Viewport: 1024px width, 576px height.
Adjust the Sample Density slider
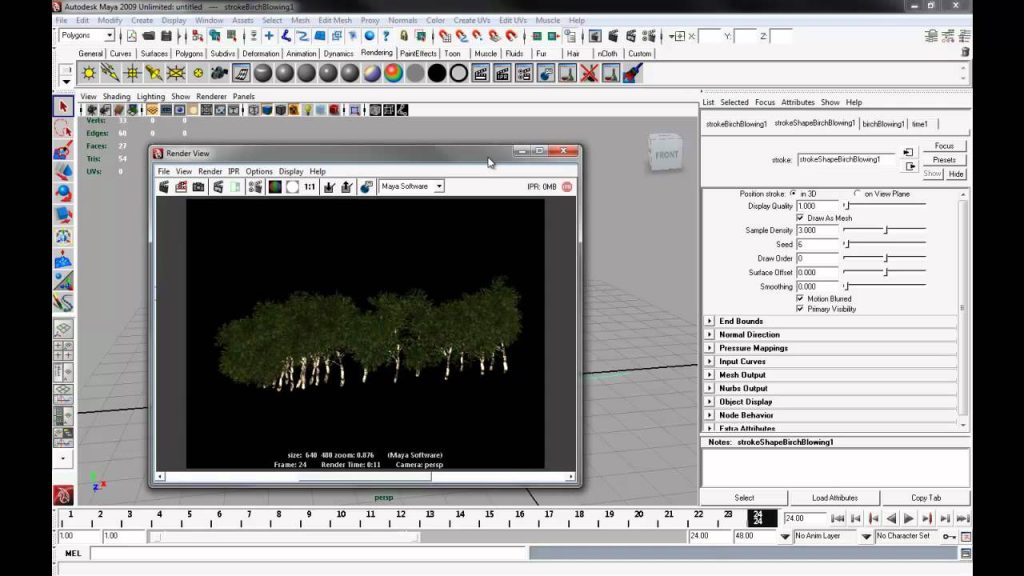click(x=885, y=231)
